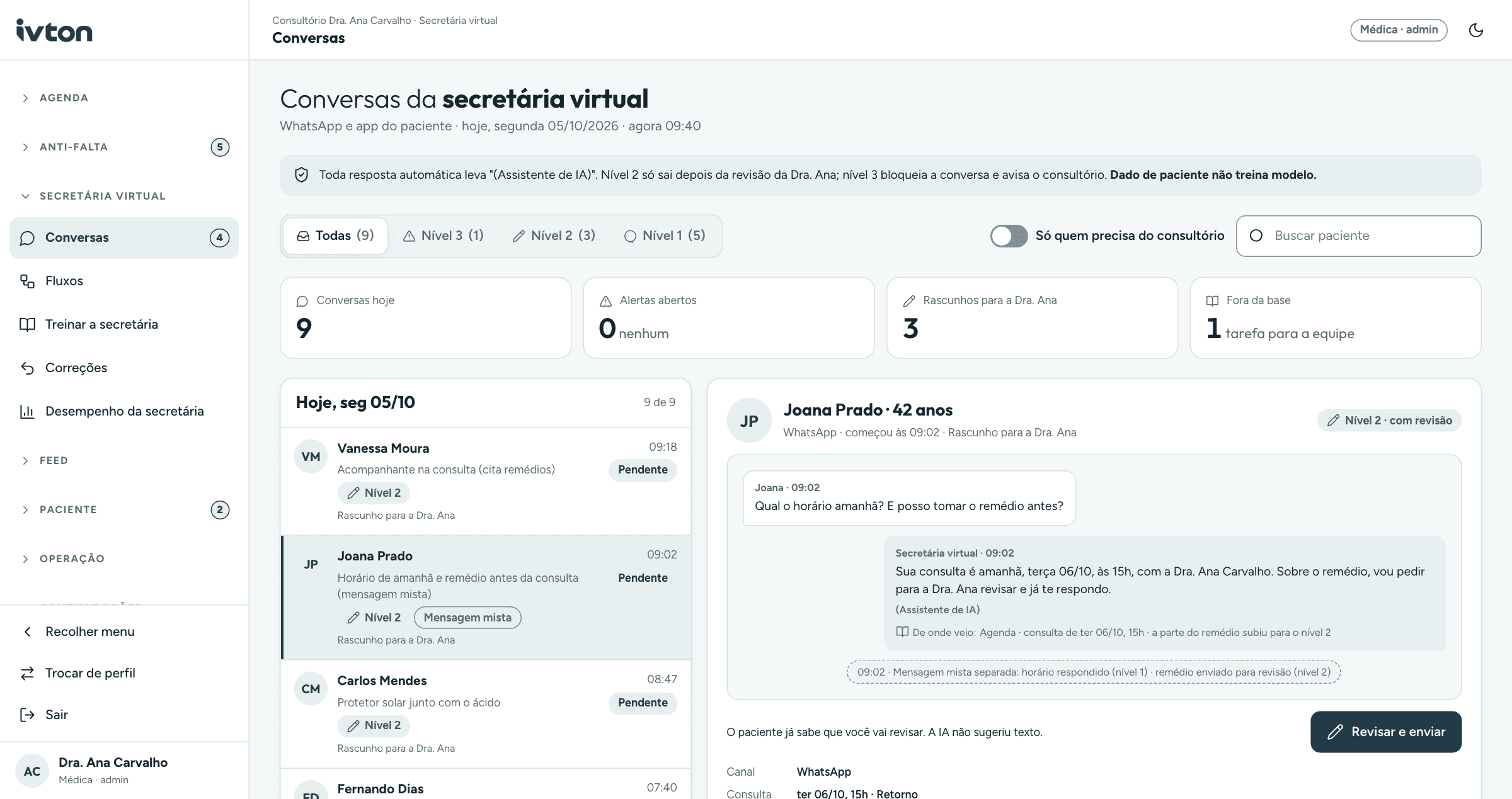The image size is (1512, 799).
Task: Select the Nível 1 (5) tab
Action: click(665, 235)
